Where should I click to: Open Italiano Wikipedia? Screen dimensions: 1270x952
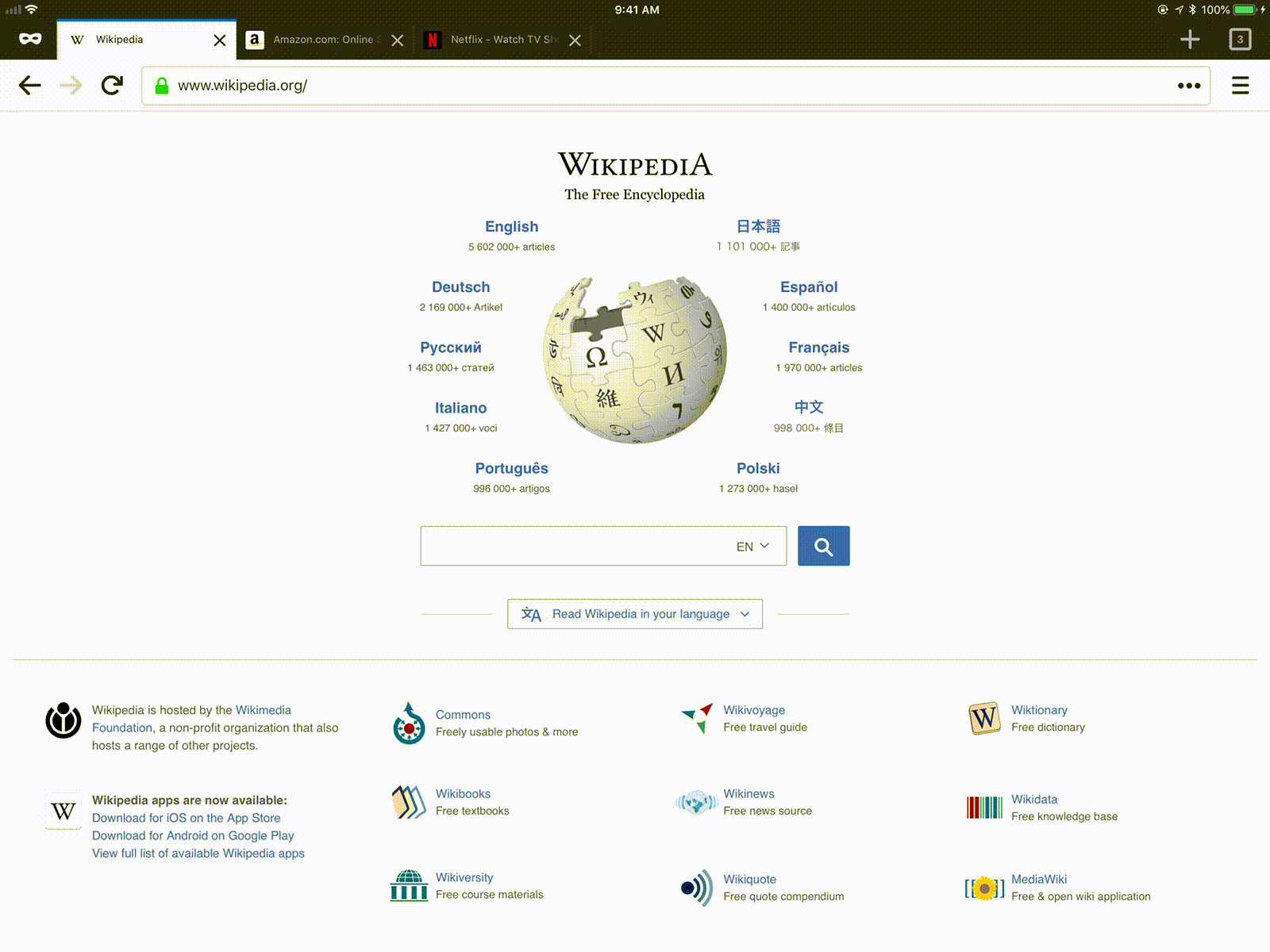[x=461, y=408]
